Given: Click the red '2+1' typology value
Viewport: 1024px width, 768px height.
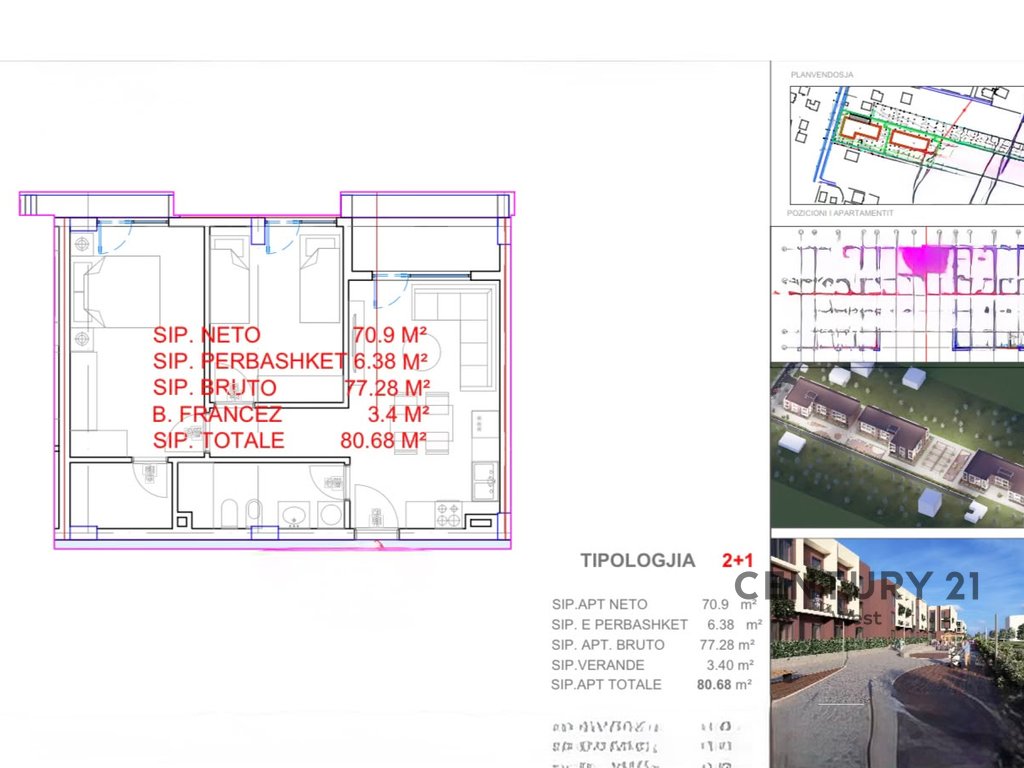Looking at the screenshot, I should 737,560.
